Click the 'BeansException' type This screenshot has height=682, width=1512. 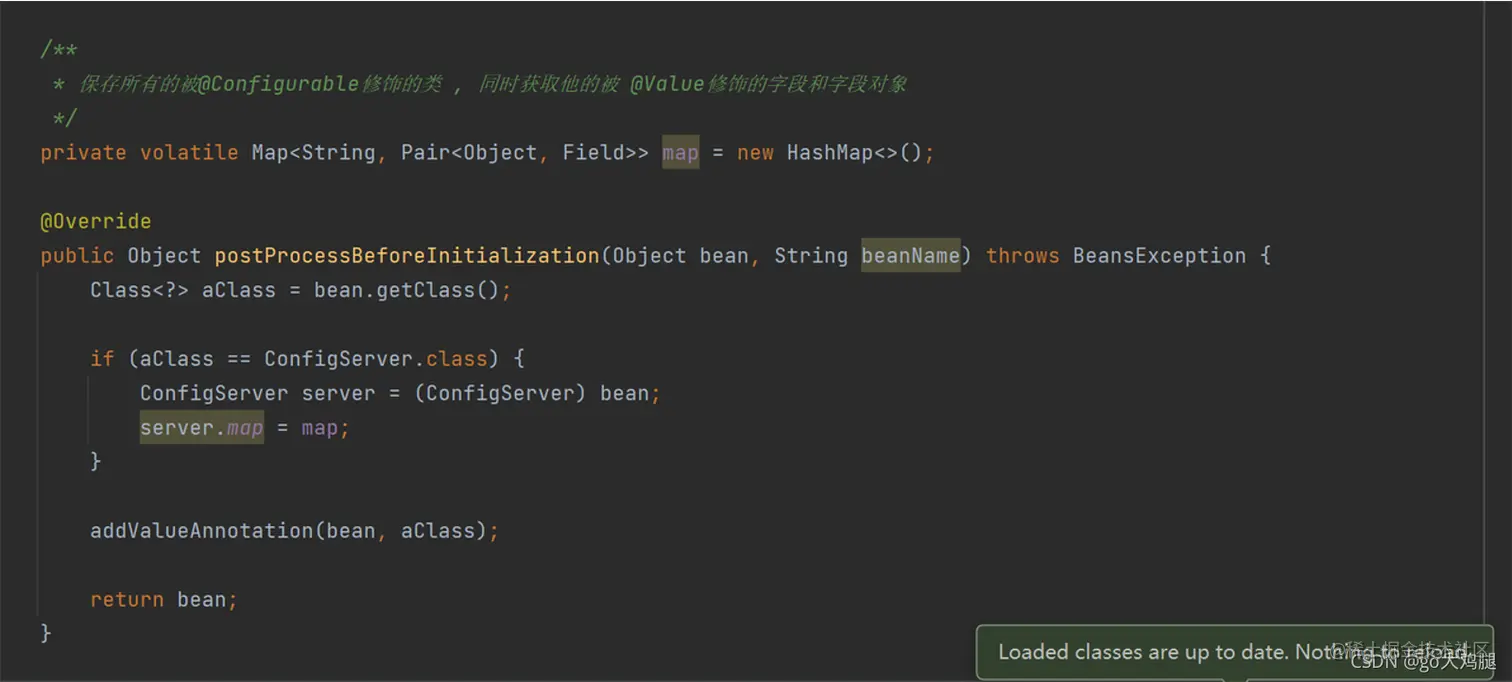pyautogui.click(x=1159, y=256)
